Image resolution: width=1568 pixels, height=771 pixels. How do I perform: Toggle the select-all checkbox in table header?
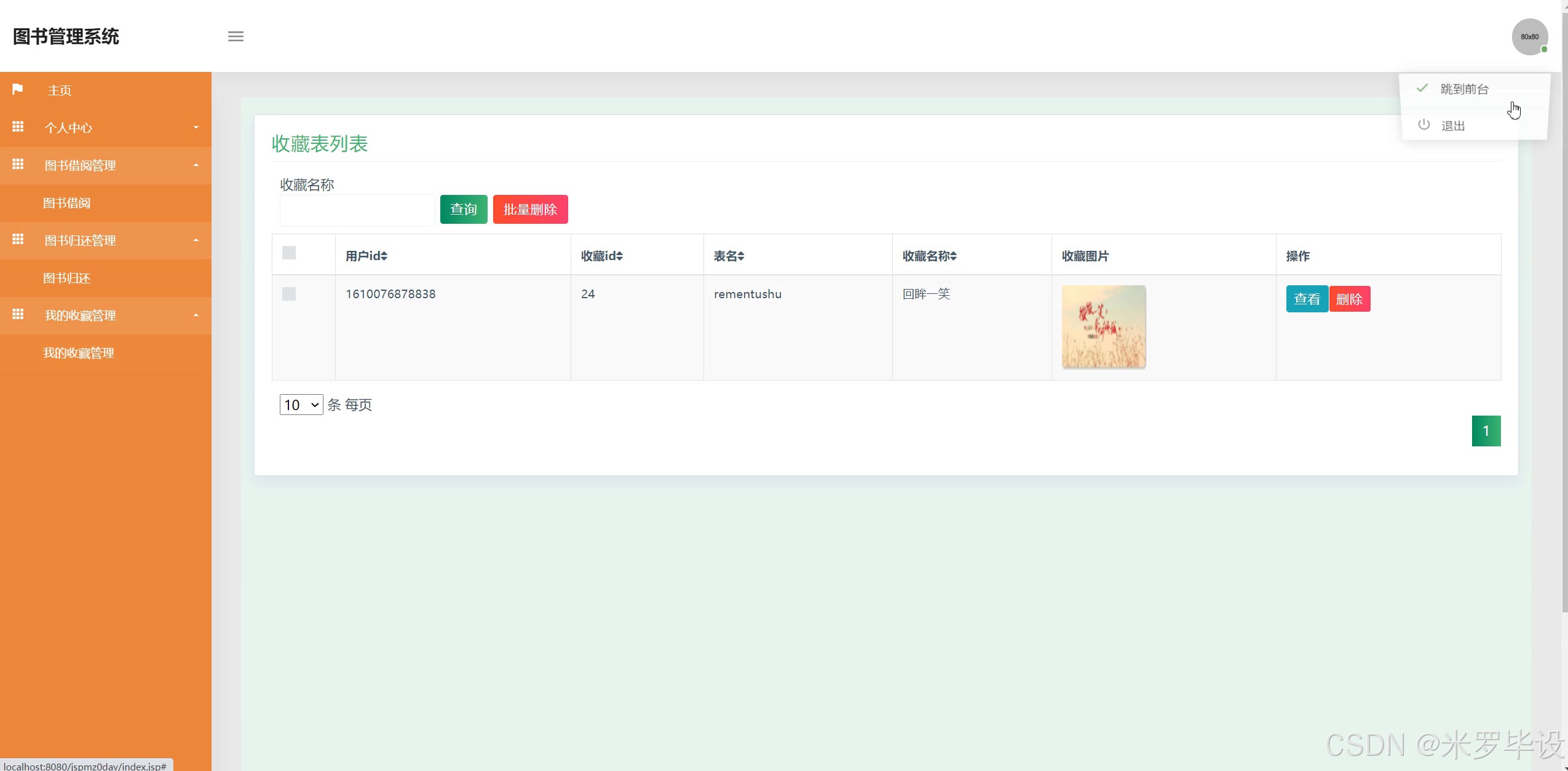289,253
